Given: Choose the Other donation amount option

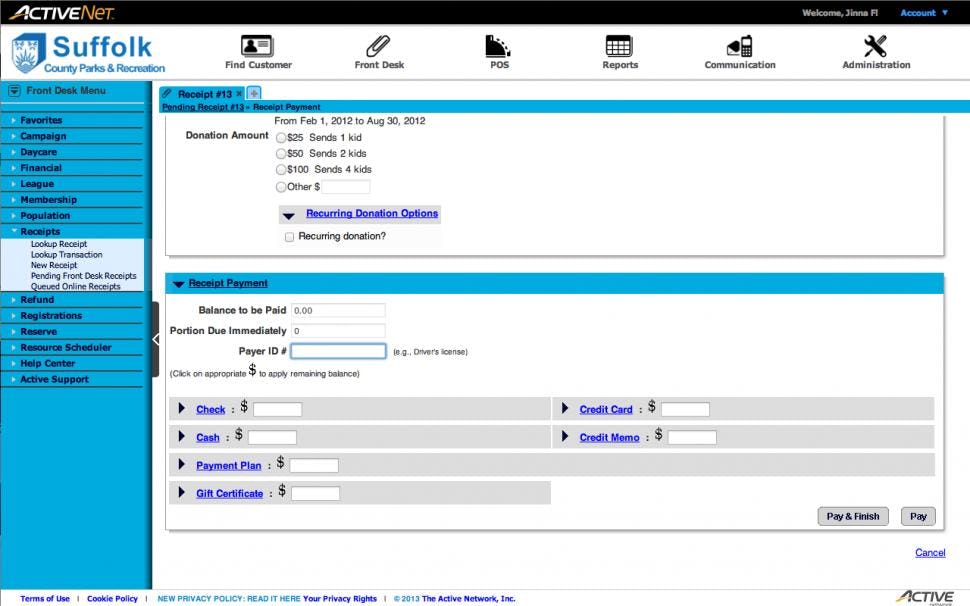Looking at the screenshot, I should tap(281, 186).
